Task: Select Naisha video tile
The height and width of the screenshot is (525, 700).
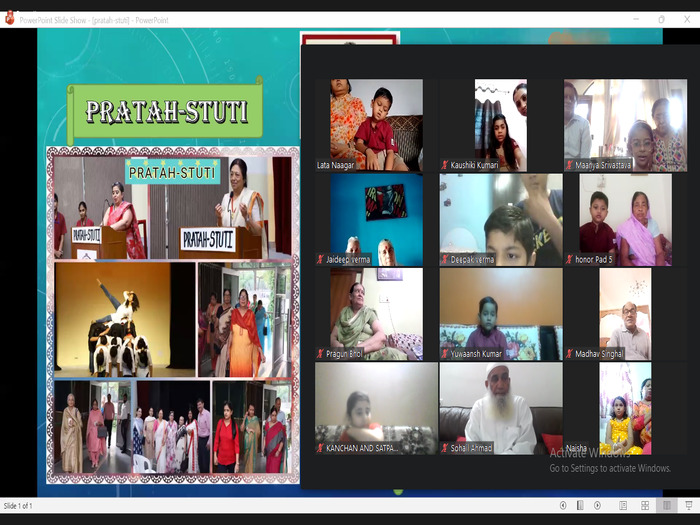Action: coord(625,408)
